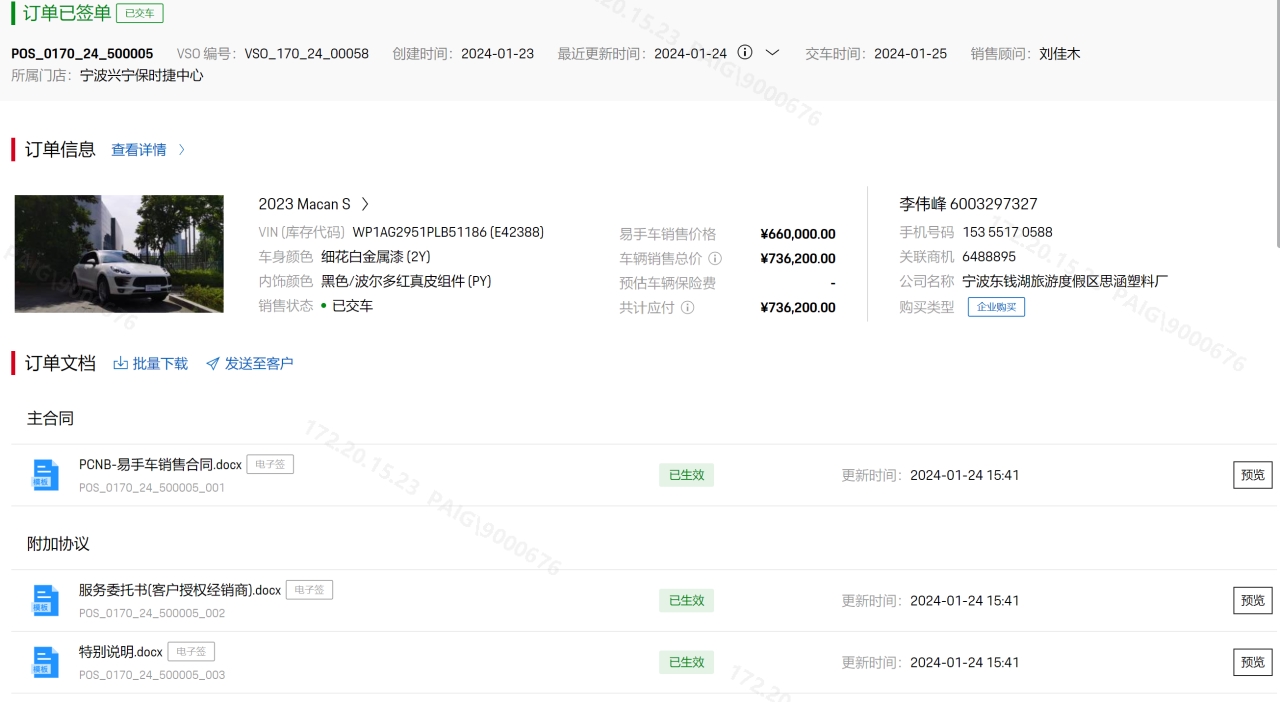This screenshot has height=702, width=1280.
Task: Click the sales consultant name 刘佳木
Action: tap(1060, 54)
